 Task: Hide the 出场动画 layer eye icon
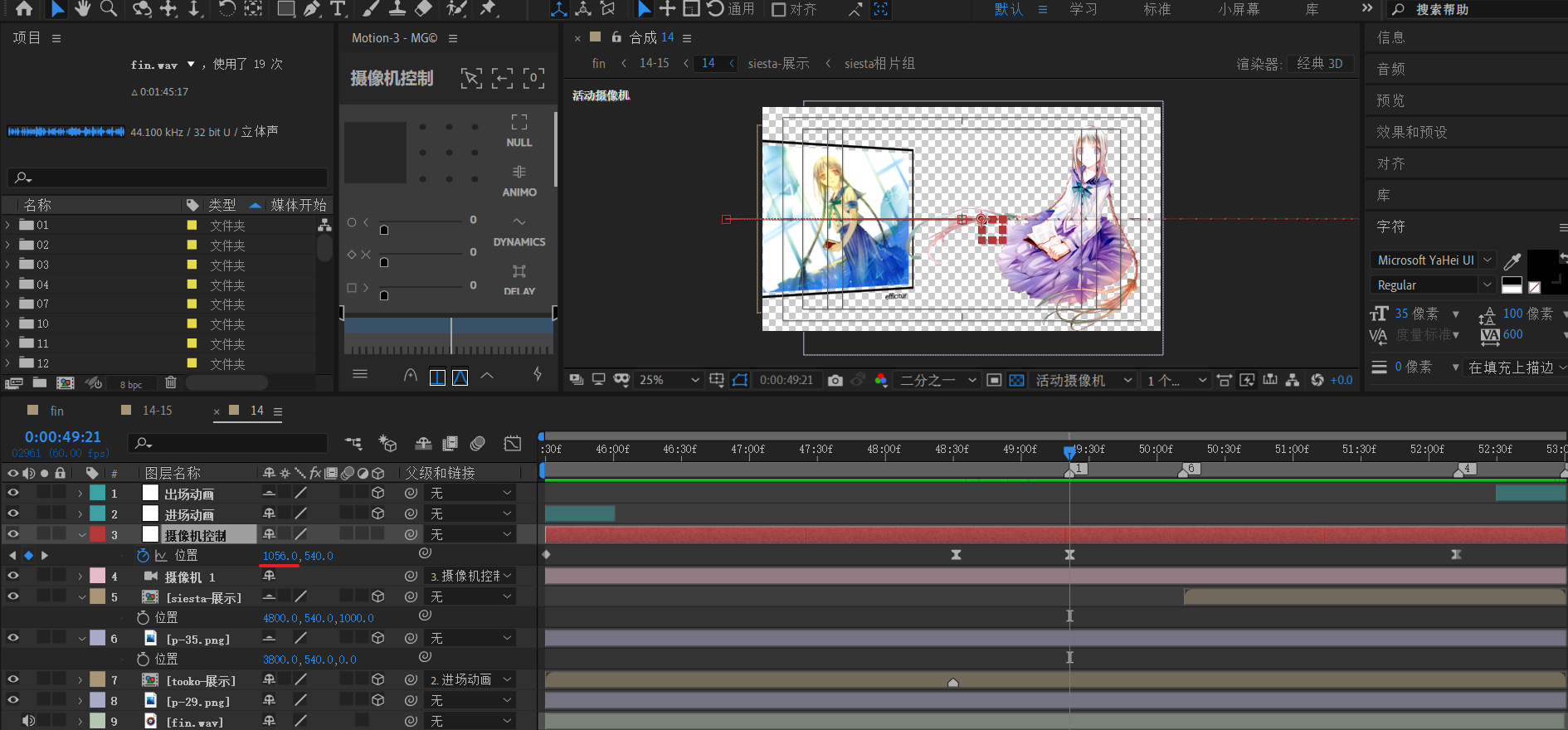click(13, 493)
